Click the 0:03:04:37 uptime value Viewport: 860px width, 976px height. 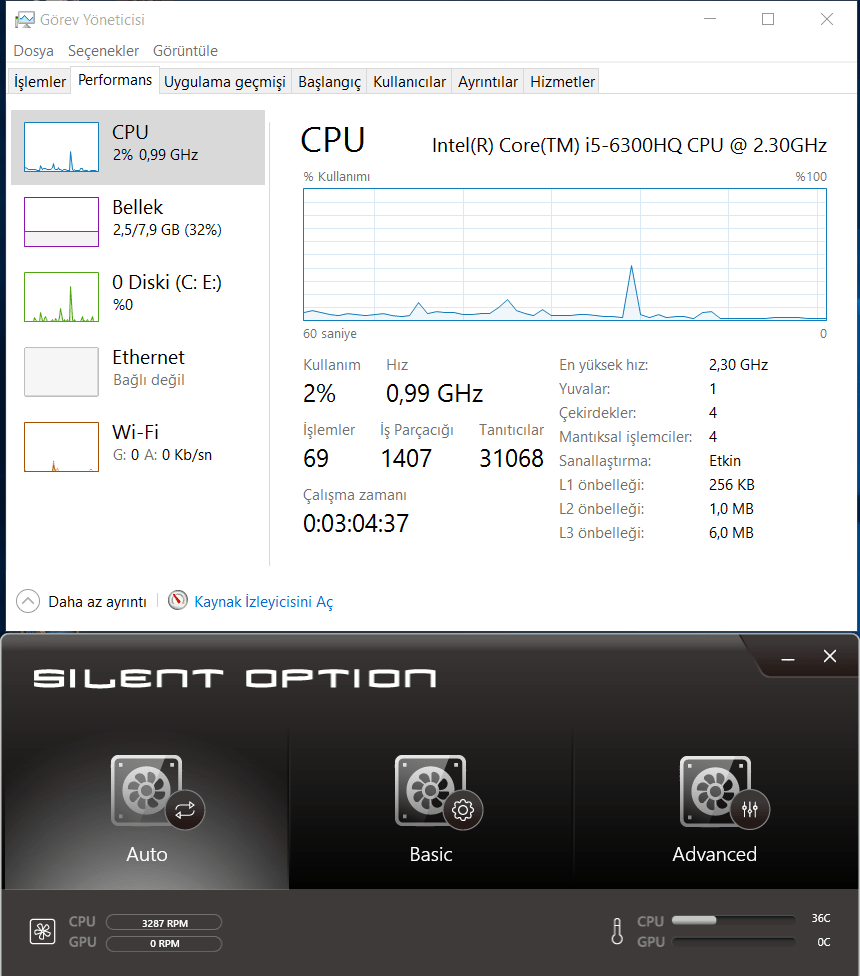click(x=356, y=524)
